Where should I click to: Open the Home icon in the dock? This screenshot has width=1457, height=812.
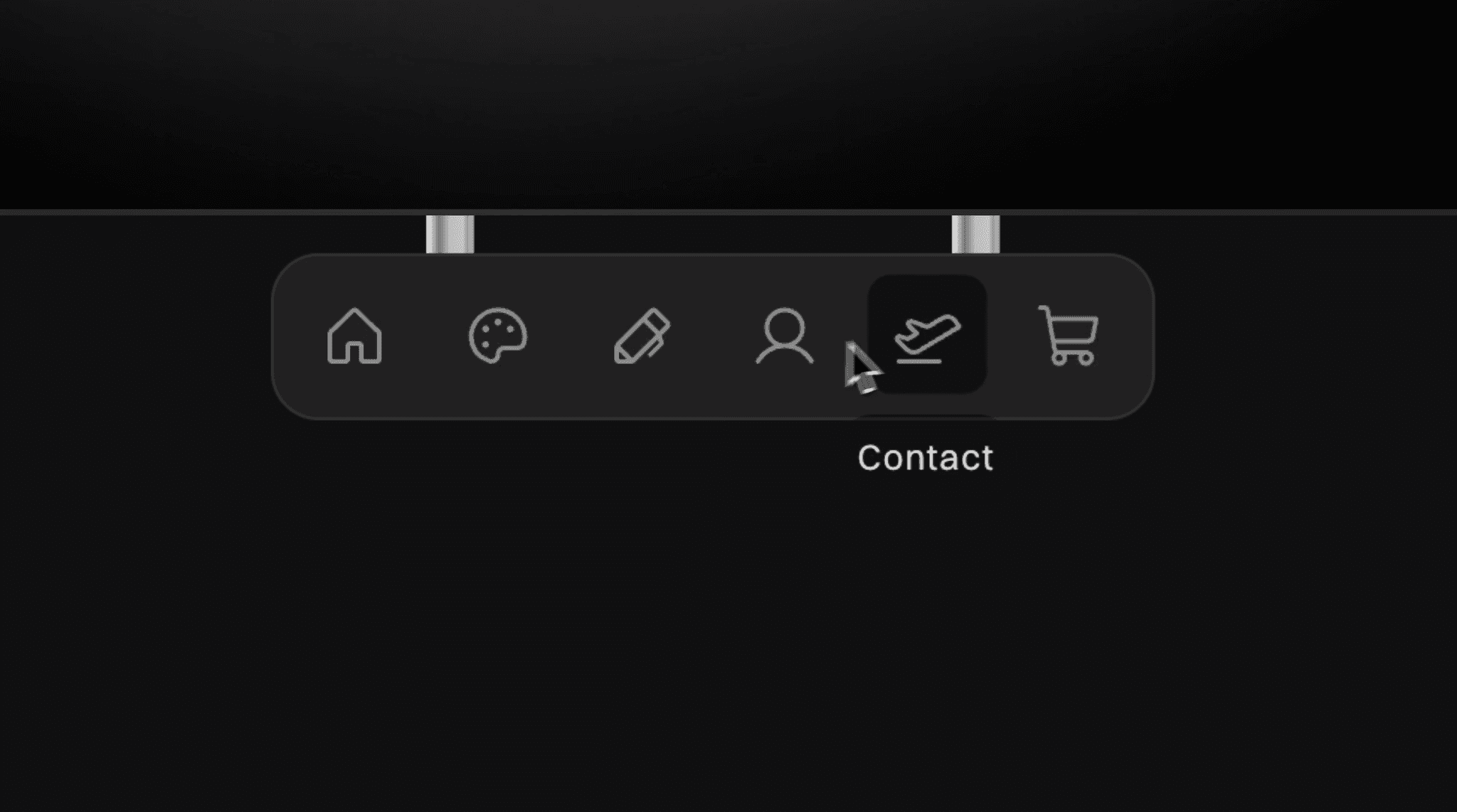click(354, 336)
